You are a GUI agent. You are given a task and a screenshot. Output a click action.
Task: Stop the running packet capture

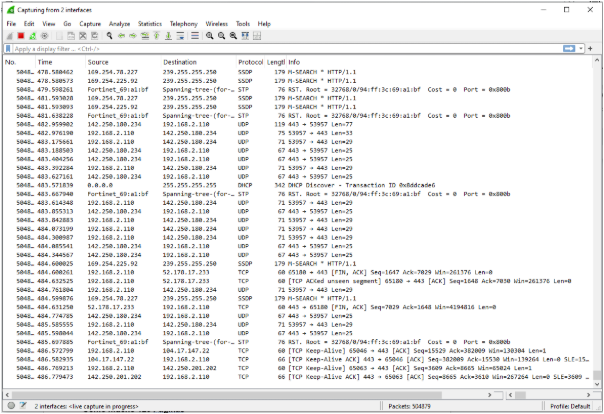(x=21, y=35)
